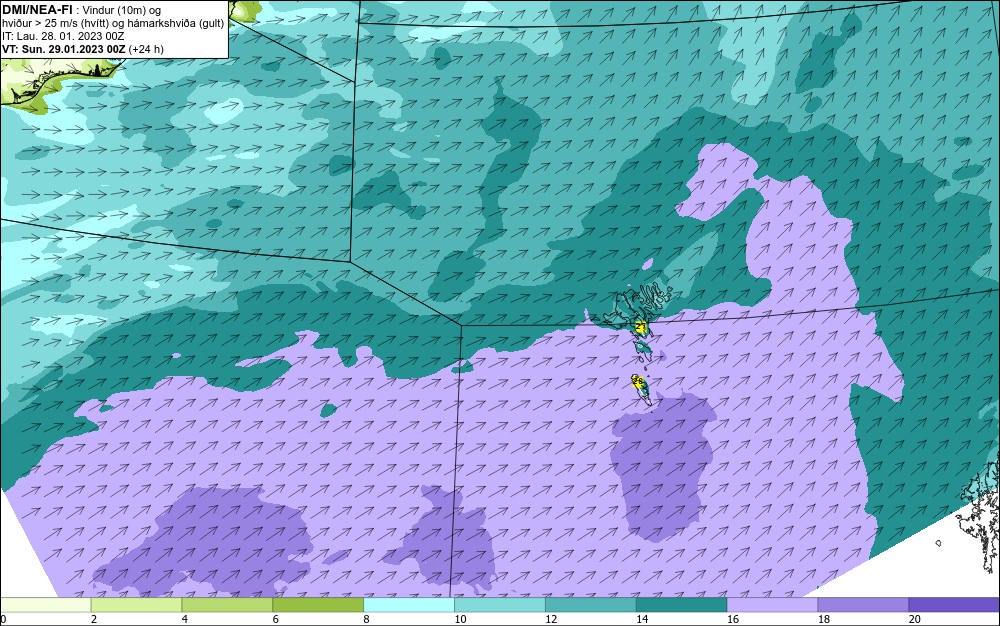Click the yellow gust marker labeled 27
The image size is (1000, 626).
coord(641,328)
